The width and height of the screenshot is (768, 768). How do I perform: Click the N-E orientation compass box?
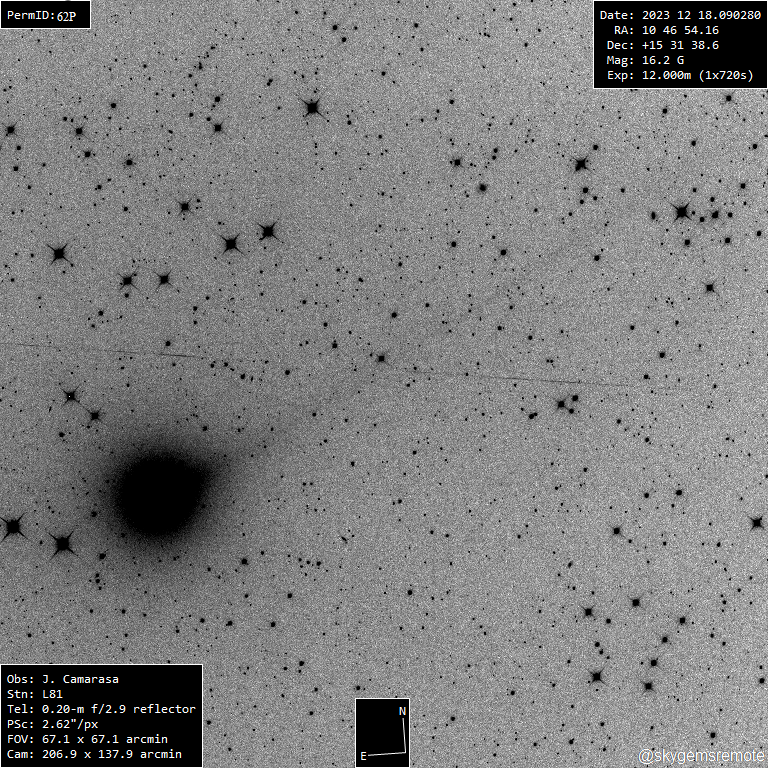(x=383, y=733)
